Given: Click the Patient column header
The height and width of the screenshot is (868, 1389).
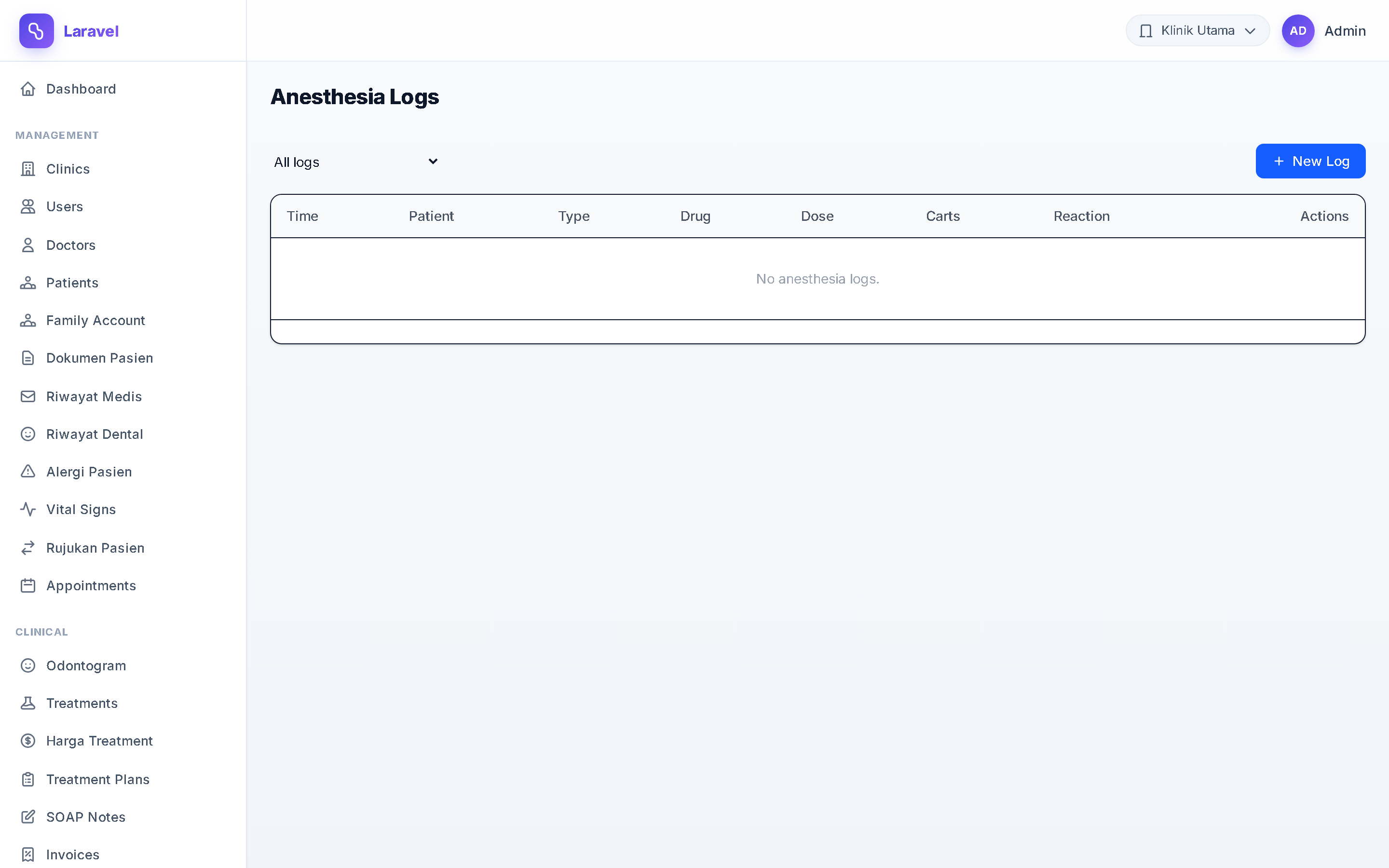Looking at the screenshot, I should point(431,217).
